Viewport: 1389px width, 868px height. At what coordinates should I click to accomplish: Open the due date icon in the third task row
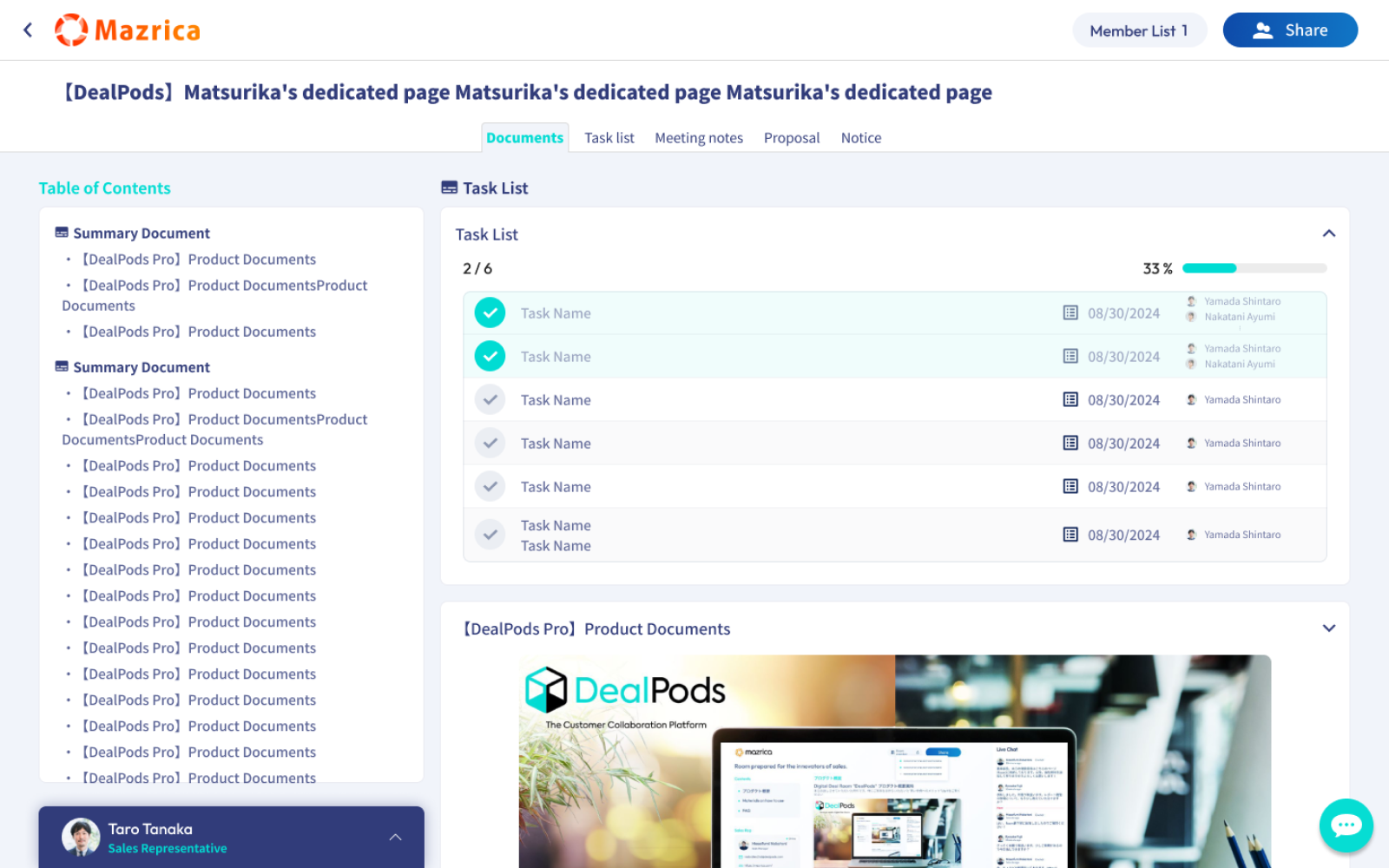pyautogui.click(x=1070, y=399)
